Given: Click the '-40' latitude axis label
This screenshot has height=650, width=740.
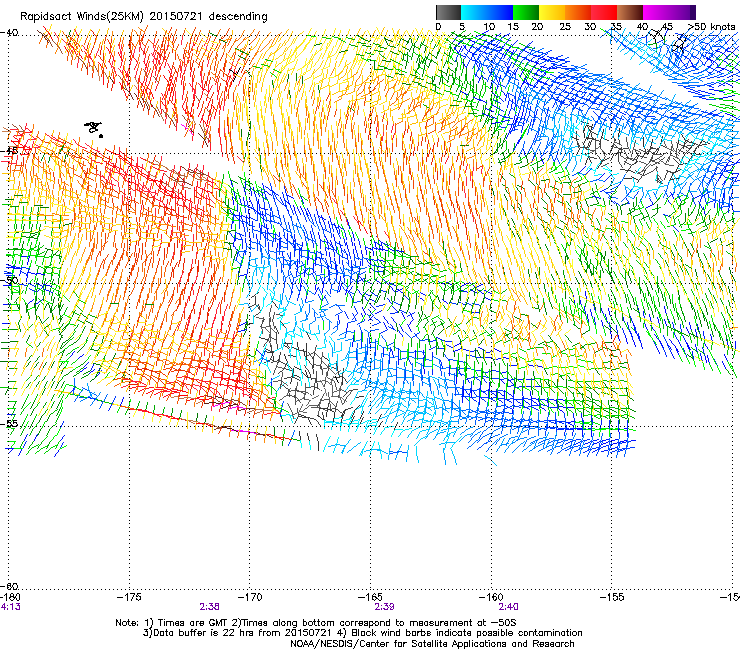Looking at the screenshot, I should click(x=9, y=33).
